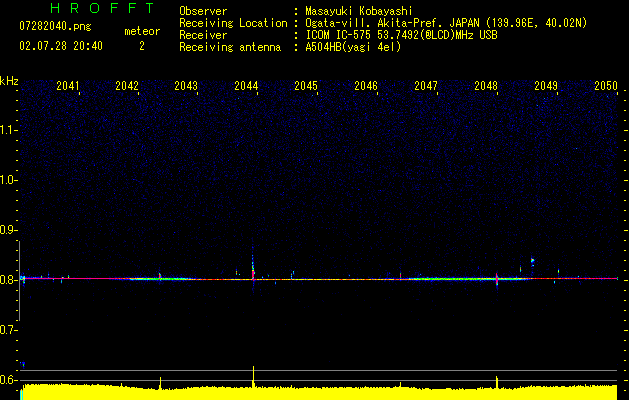
Task: Click the 2048 time axis label
Action: [x=486, y=85]
